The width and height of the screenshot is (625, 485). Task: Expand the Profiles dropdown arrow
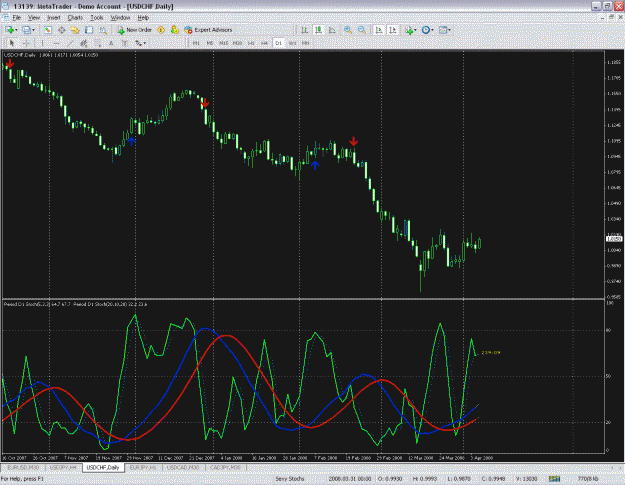point(33,30)
